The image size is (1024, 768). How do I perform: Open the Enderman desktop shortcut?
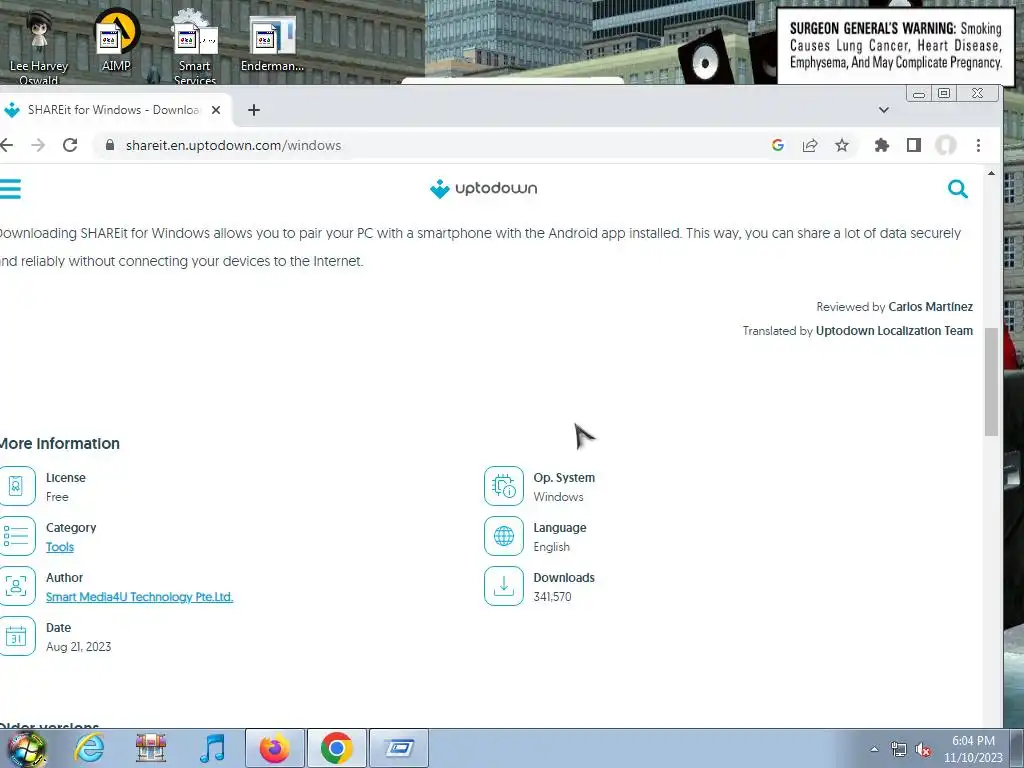pos(272,44)
